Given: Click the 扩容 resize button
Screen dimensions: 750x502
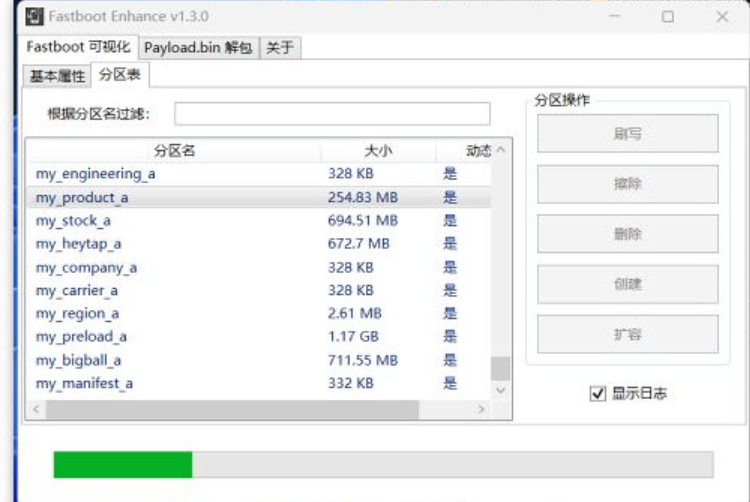Looking at the screenshot, I should (628, 334).
